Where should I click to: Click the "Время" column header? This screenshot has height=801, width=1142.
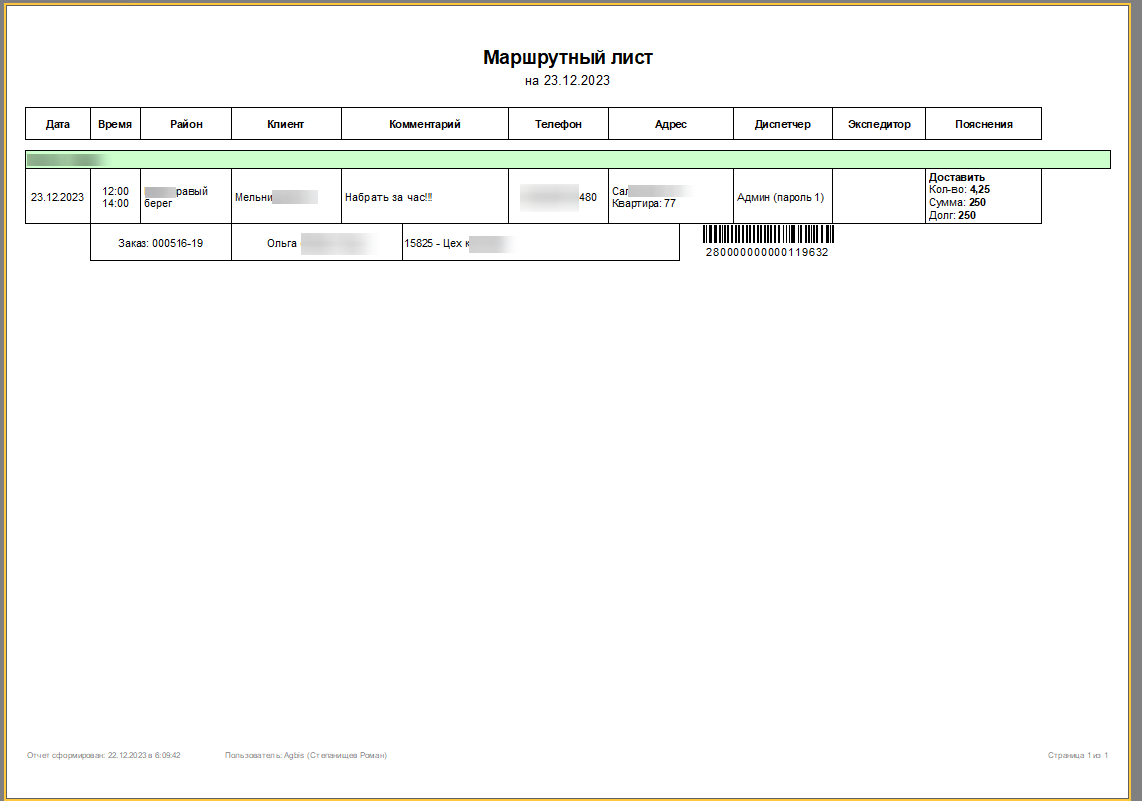(115, 124)
